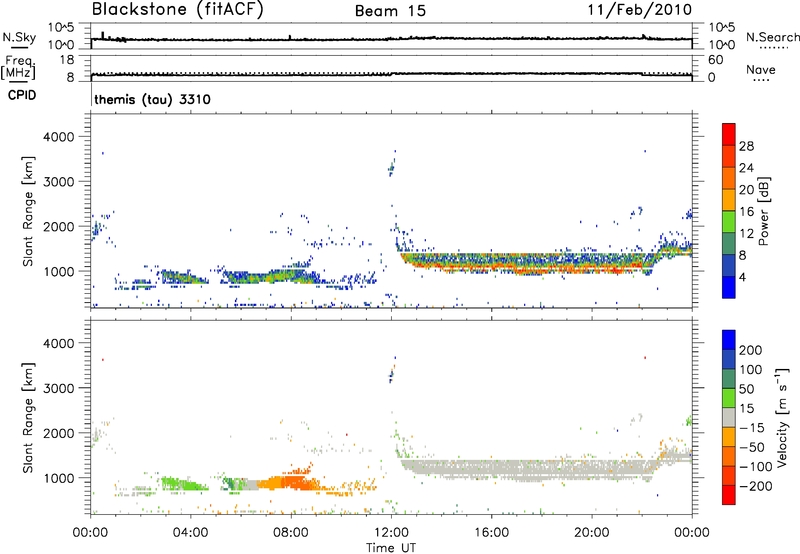This screenshot has width=800, height=554.
Task: Click the blue bottom segment of the power colorbar
Action: (729, 287)
